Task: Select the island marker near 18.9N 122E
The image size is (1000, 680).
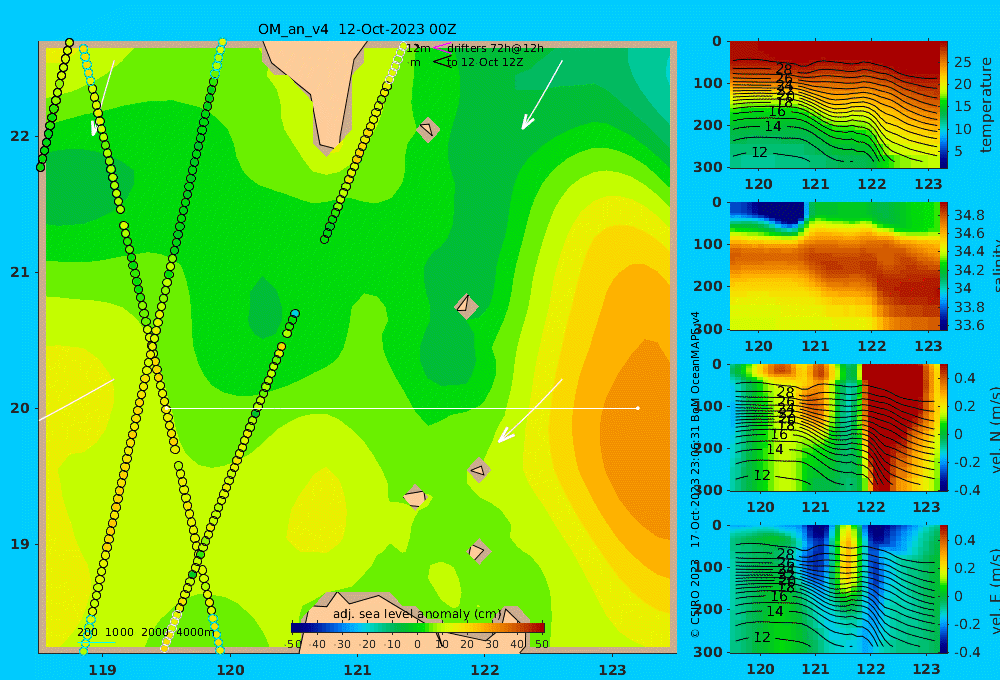Action: pyautogui.click(x=478, y=551)
